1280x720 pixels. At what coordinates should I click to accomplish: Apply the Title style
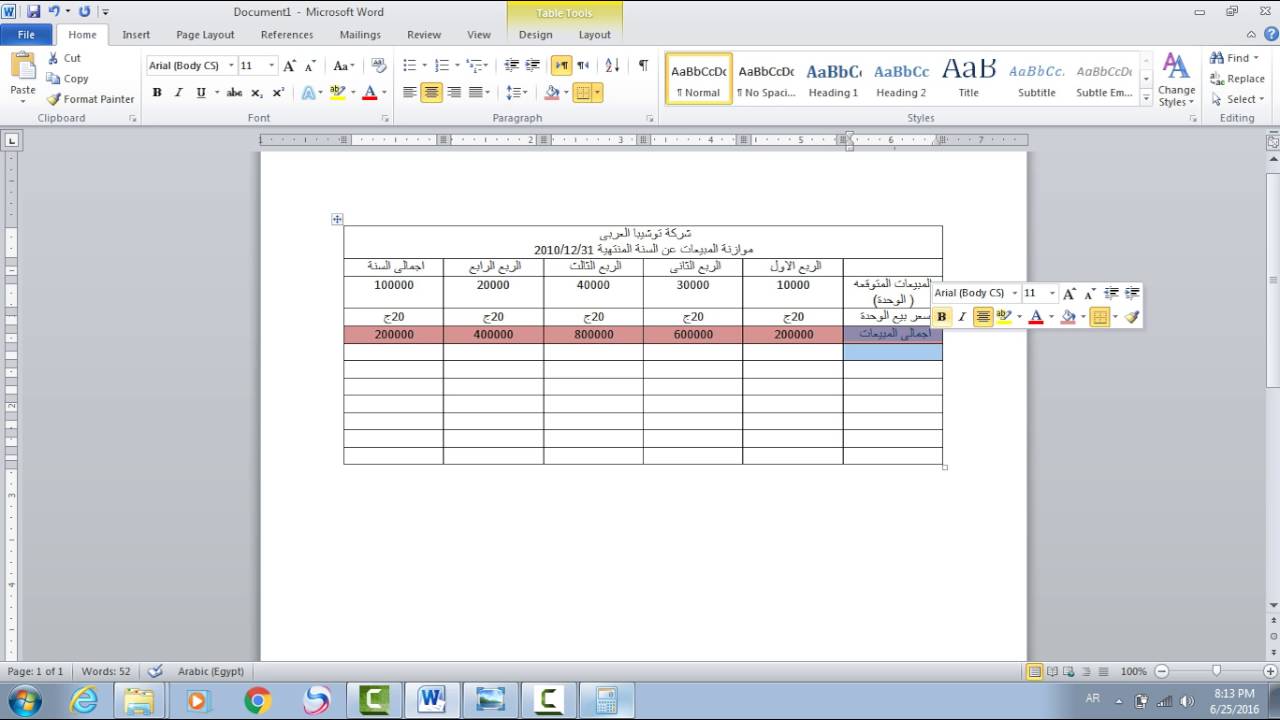coord(968,79)
